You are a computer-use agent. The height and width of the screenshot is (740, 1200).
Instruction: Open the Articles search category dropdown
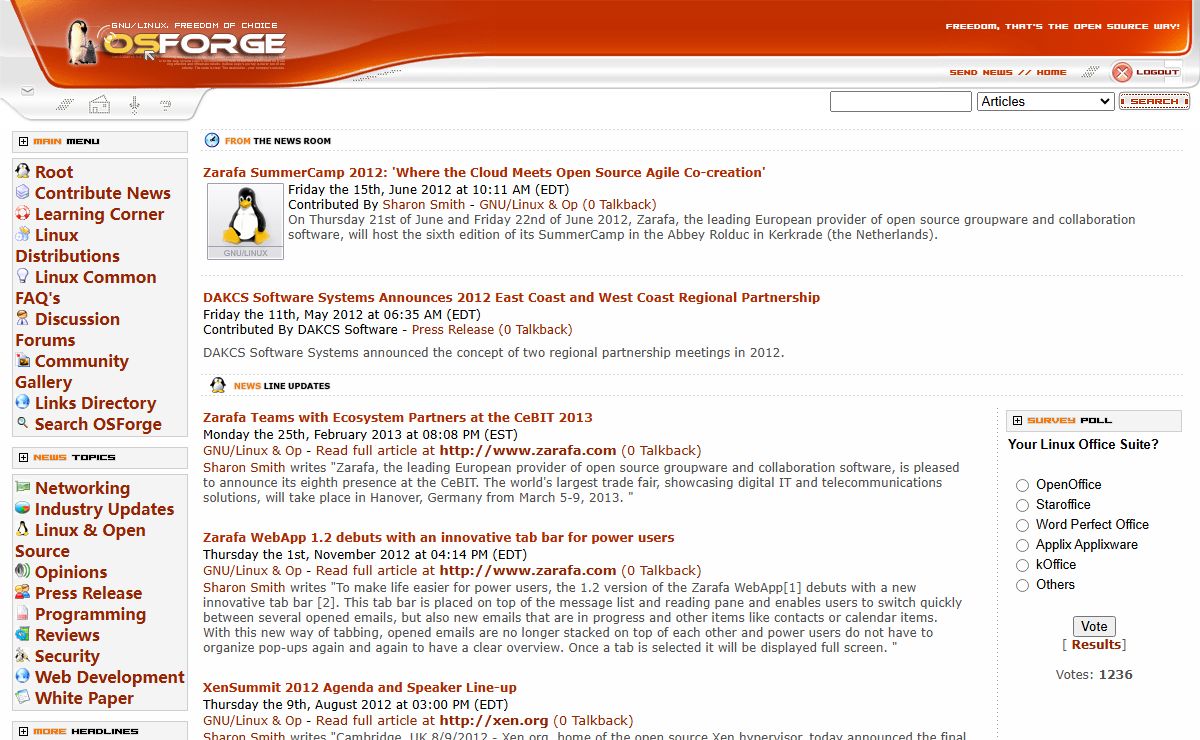pyautogui.click(x=1045, y=101)
